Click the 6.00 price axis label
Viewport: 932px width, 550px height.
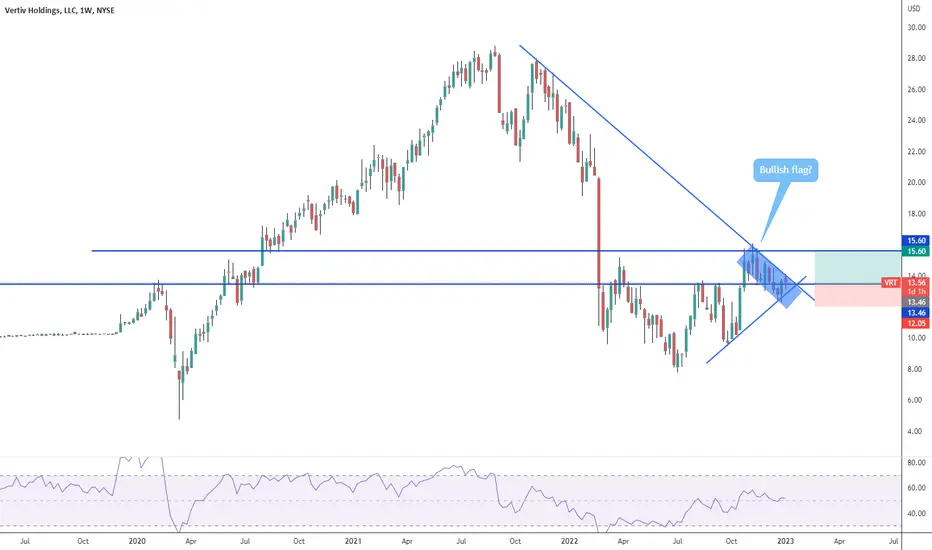(917, 400)
